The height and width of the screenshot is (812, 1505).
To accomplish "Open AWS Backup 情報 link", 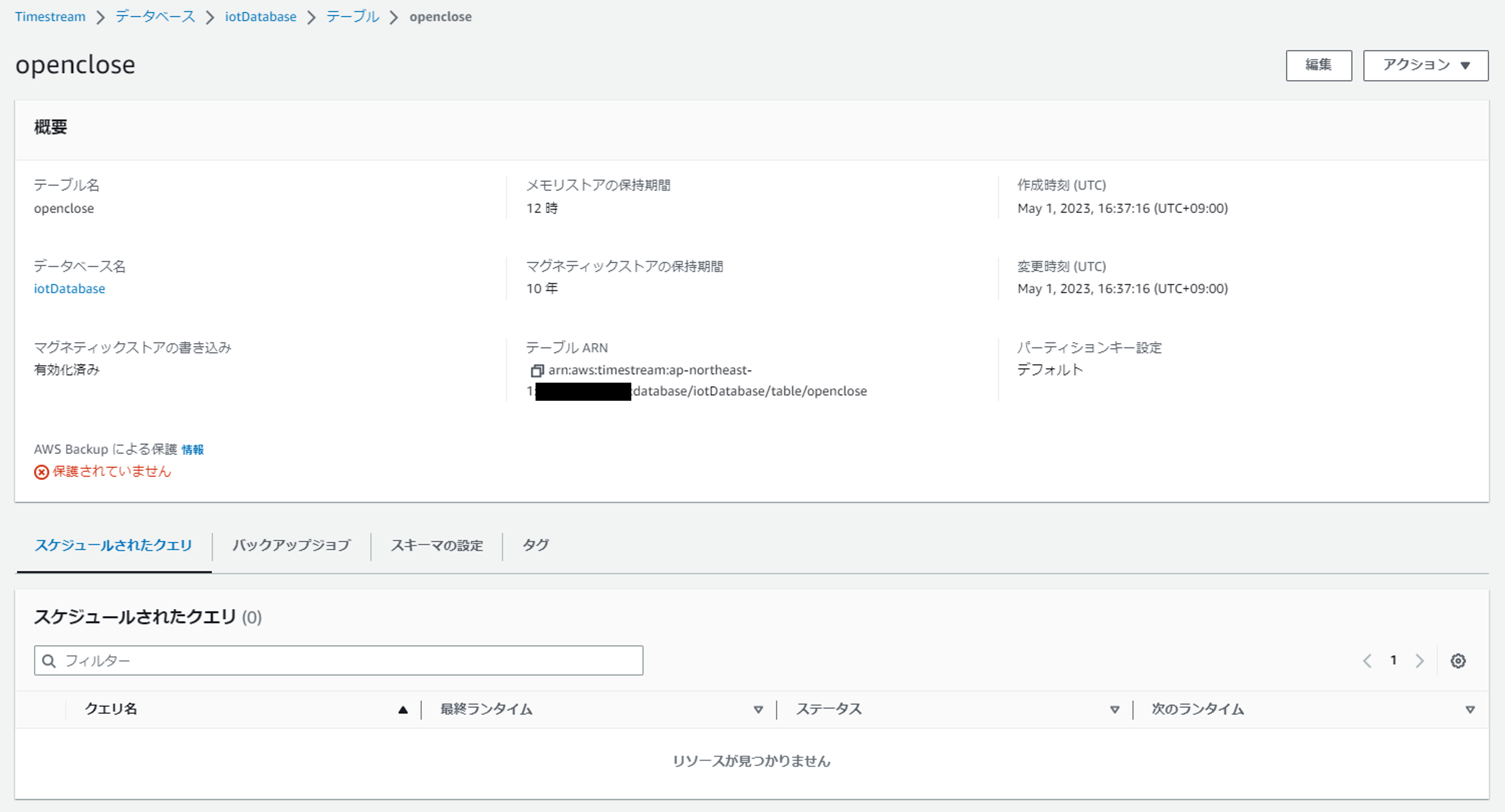I will pos(193,450).
